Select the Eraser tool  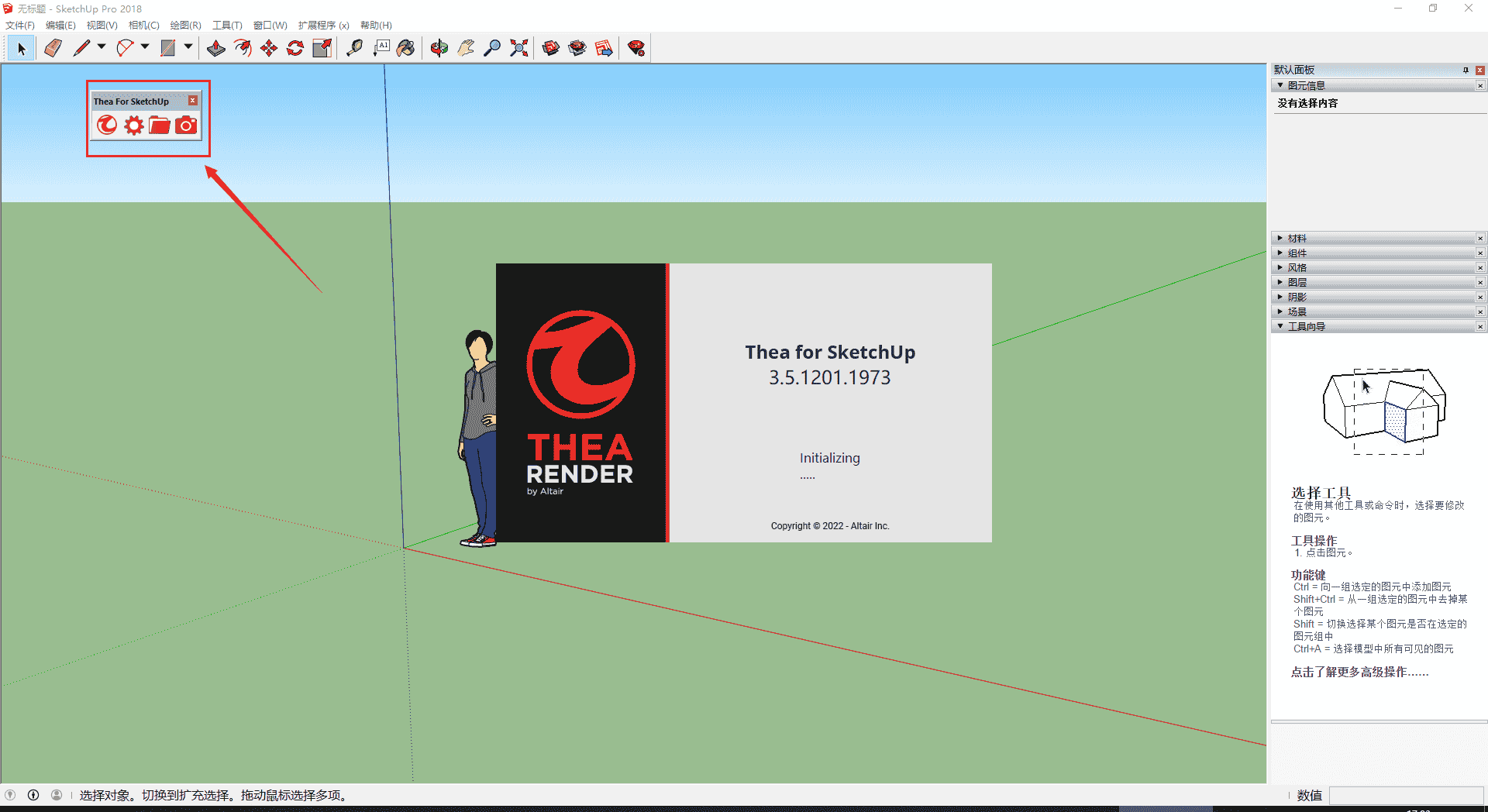point(52,47)
